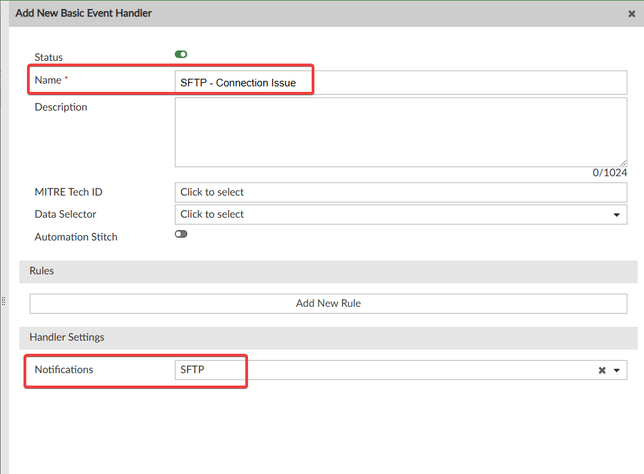Image resolution: width=644 pixels, height=474 pixels.
Task: Open the Data Selector field
Action: (401, 214)
